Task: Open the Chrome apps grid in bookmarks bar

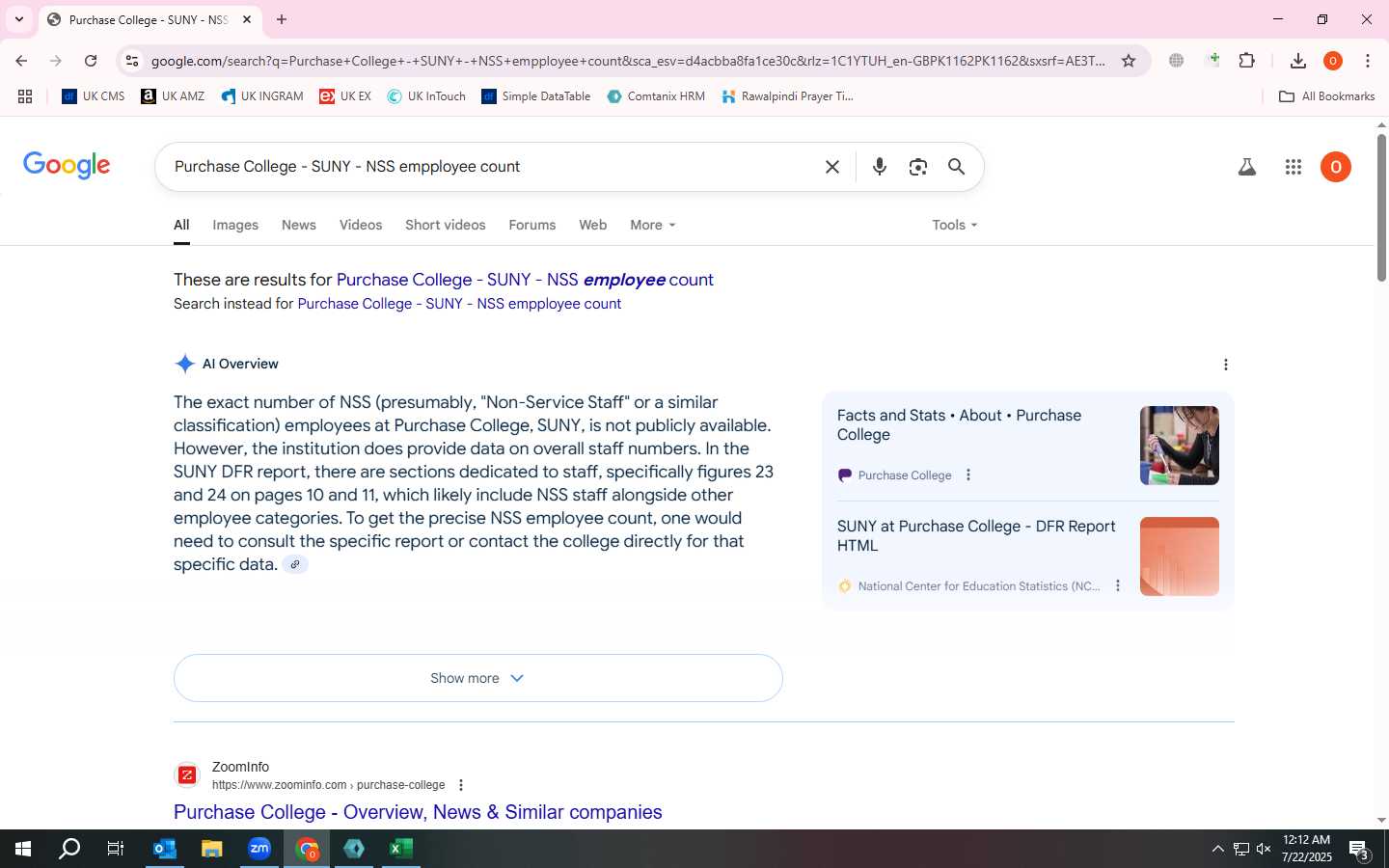Action: (25, 96)
